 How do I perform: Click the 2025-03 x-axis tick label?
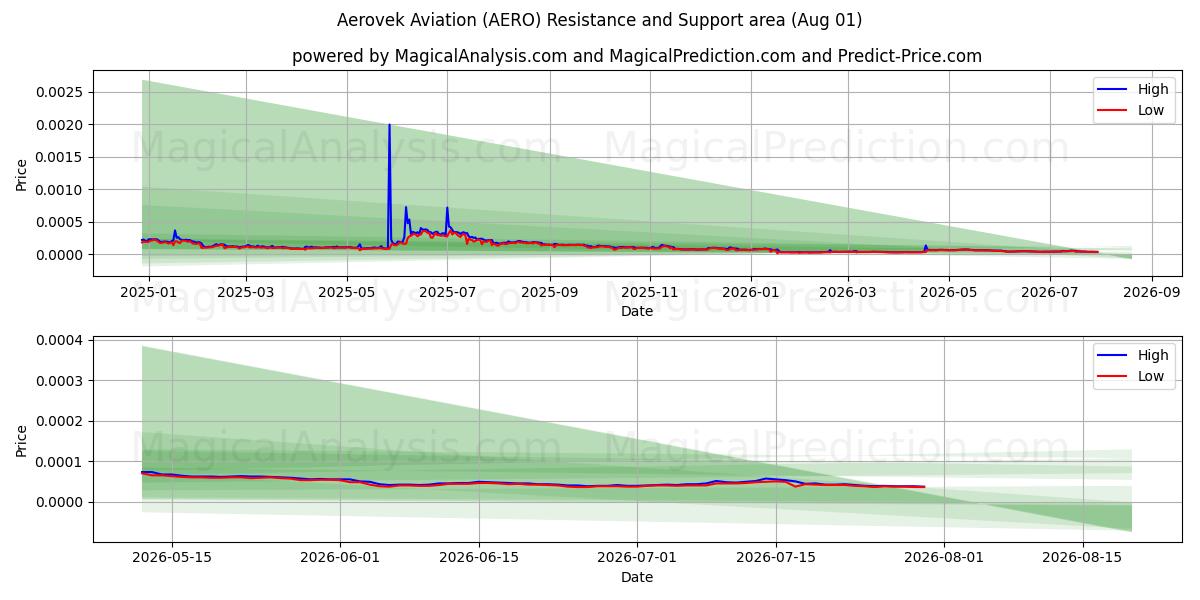point(246,292)
